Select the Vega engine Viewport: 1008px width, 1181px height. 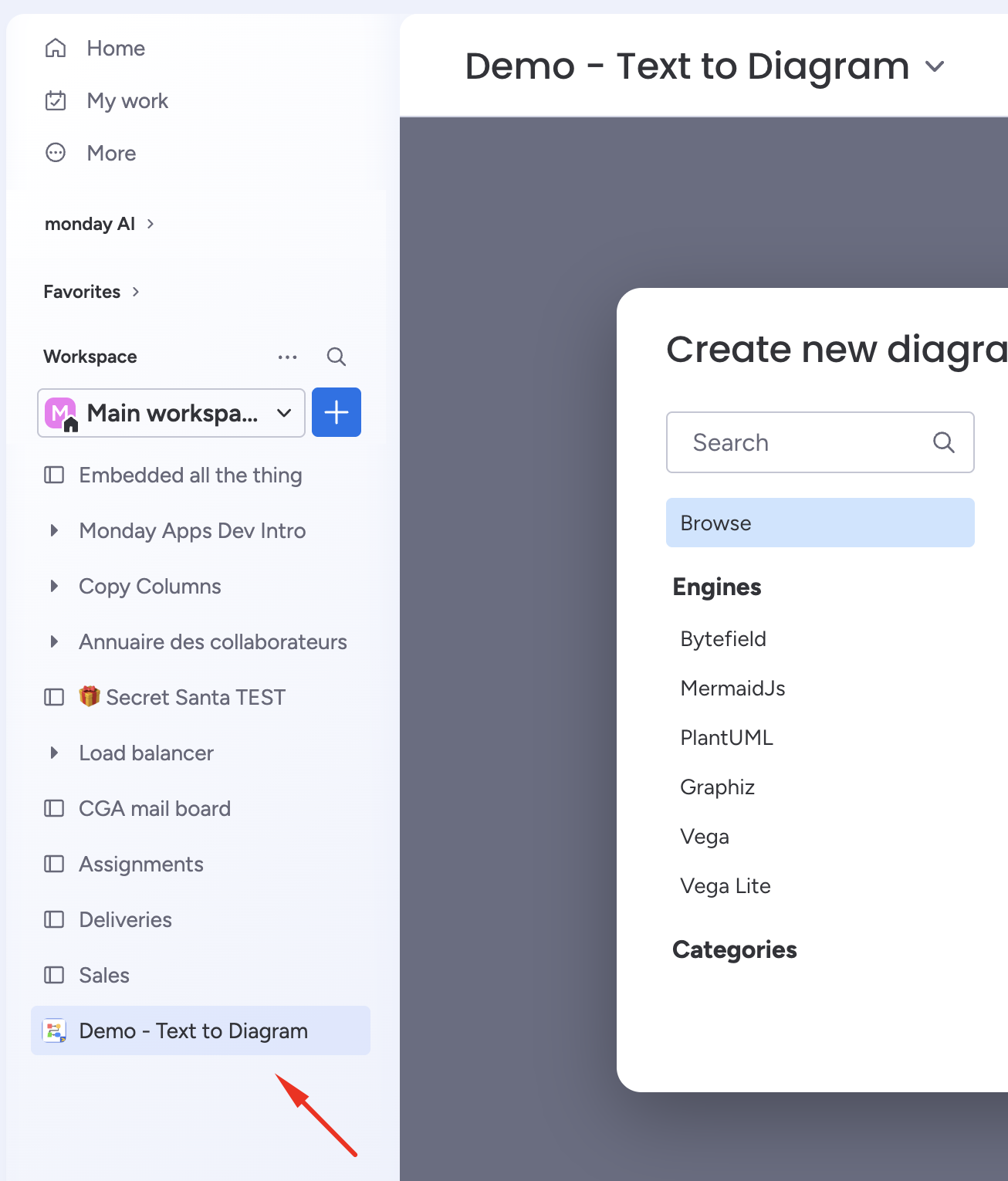point(705,837)
